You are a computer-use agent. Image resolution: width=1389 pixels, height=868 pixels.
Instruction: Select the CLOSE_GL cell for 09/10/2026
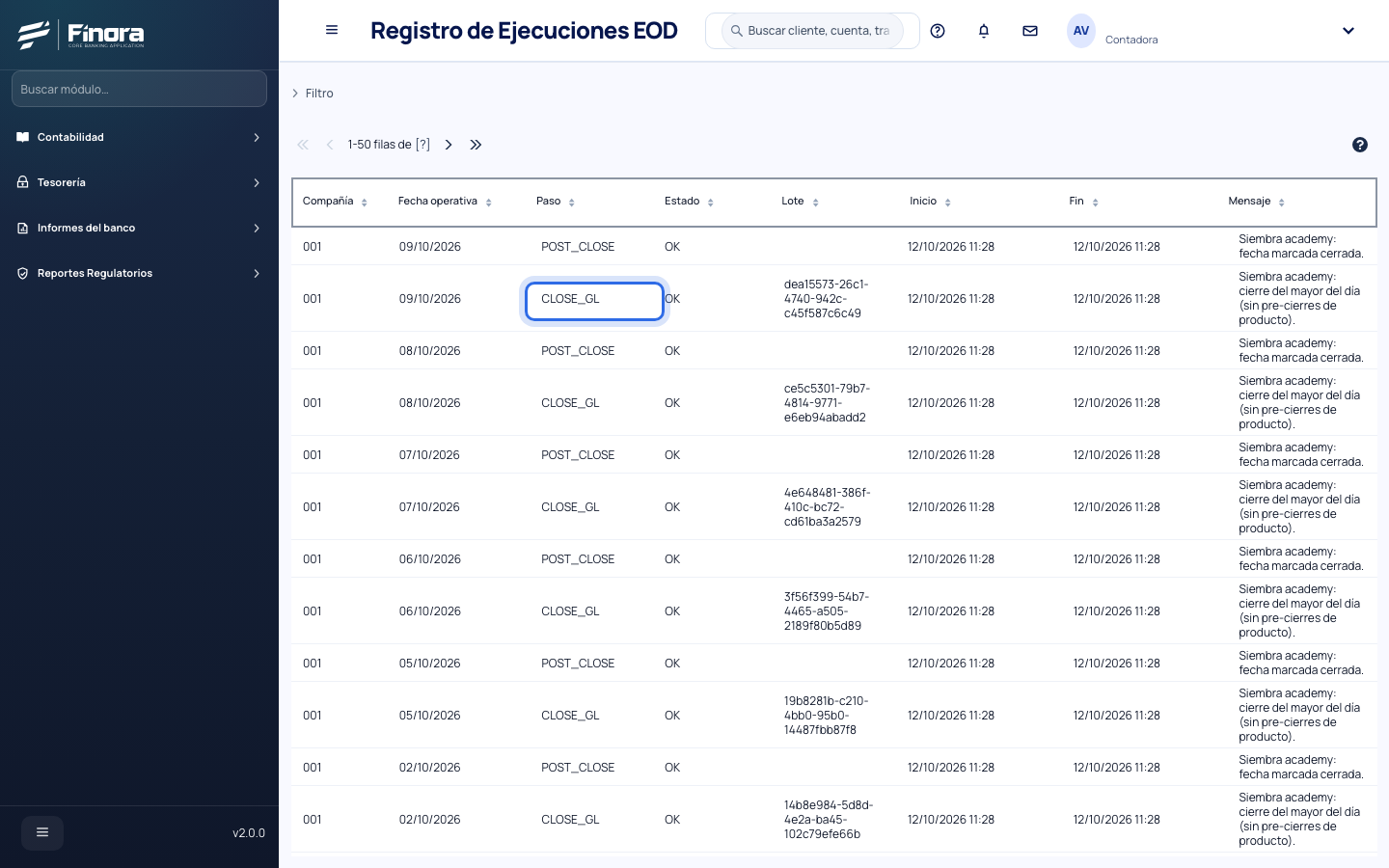[x=594, y=300]
